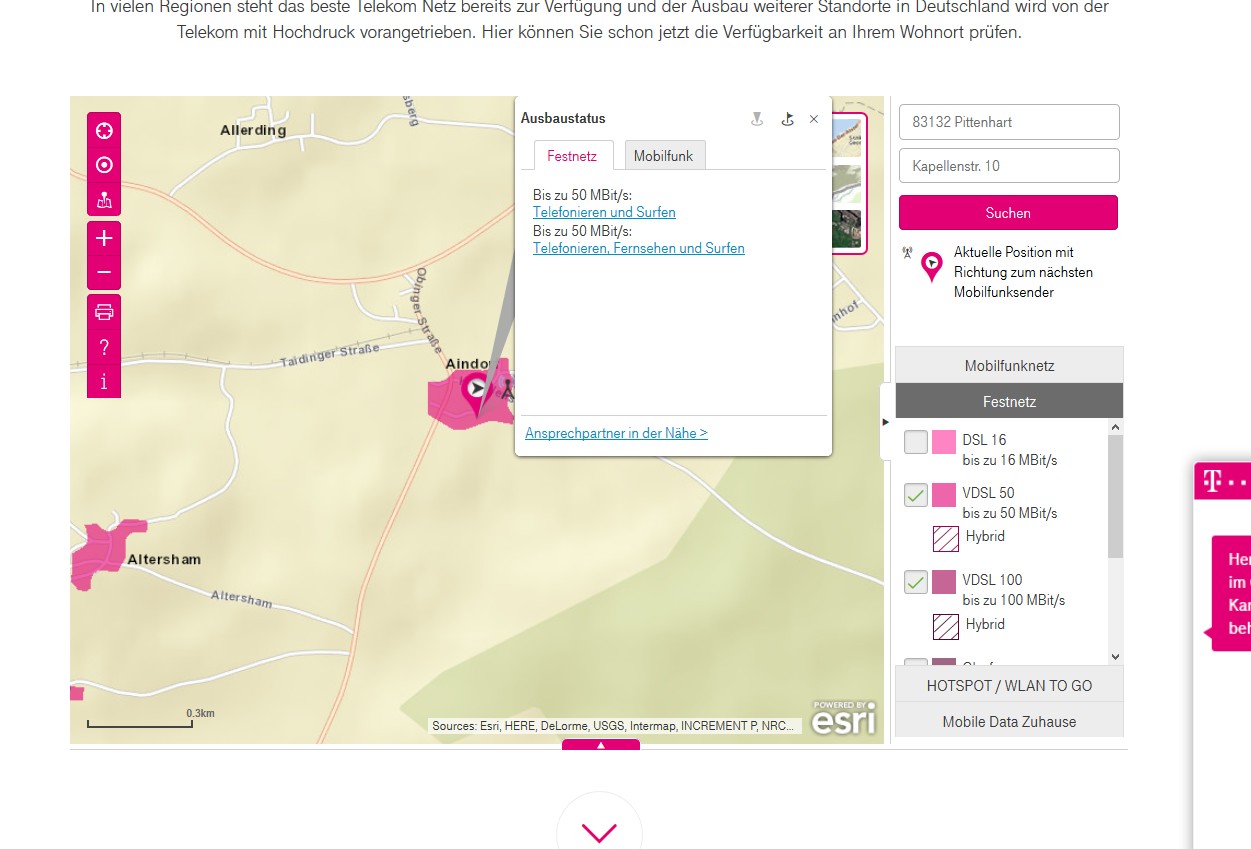The image size is (1251, 849).
Task: Expand the Mobile Data Zuhause section
Action: (x=1009, y=721)
